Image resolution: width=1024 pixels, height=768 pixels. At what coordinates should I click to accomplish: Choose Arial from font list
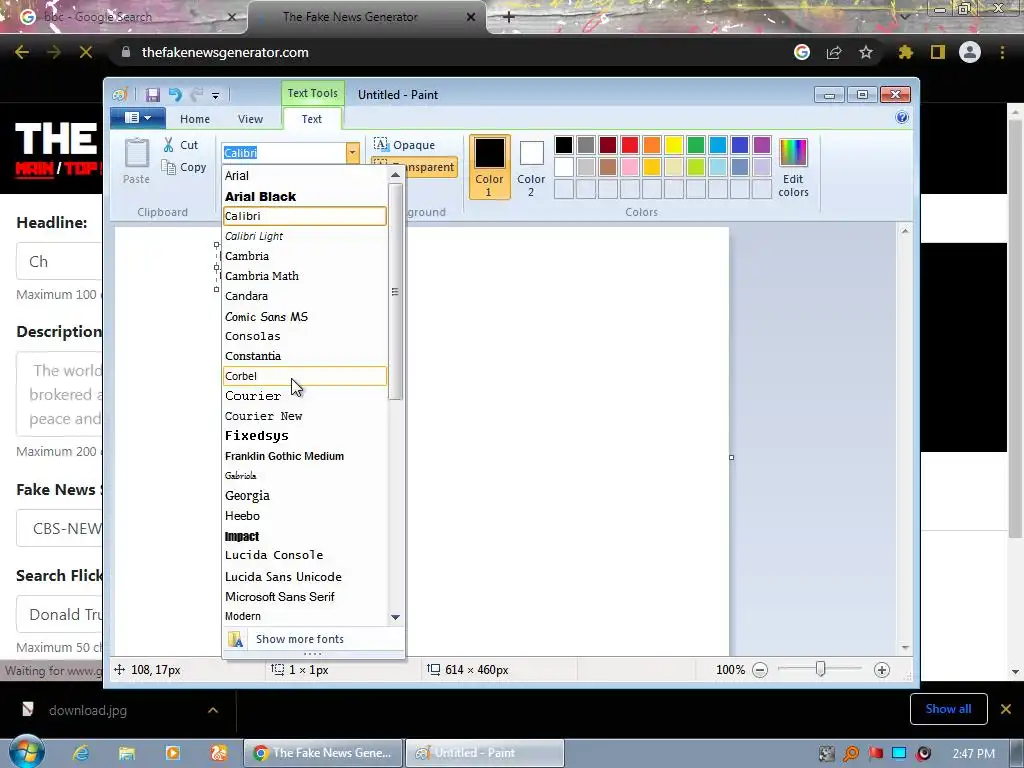(305, 176)
